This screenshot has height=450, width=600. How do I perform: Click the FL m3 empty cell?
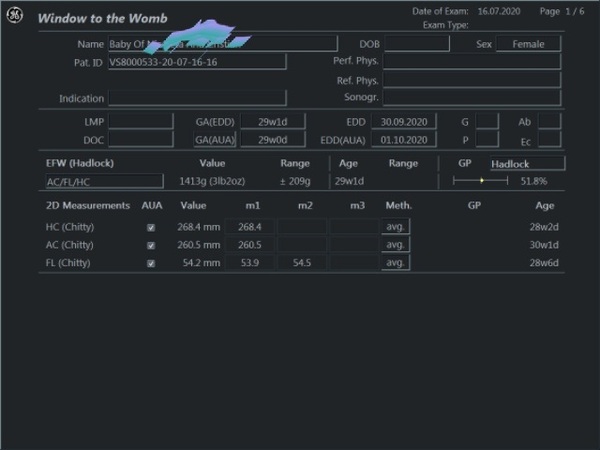pos(354,262)
